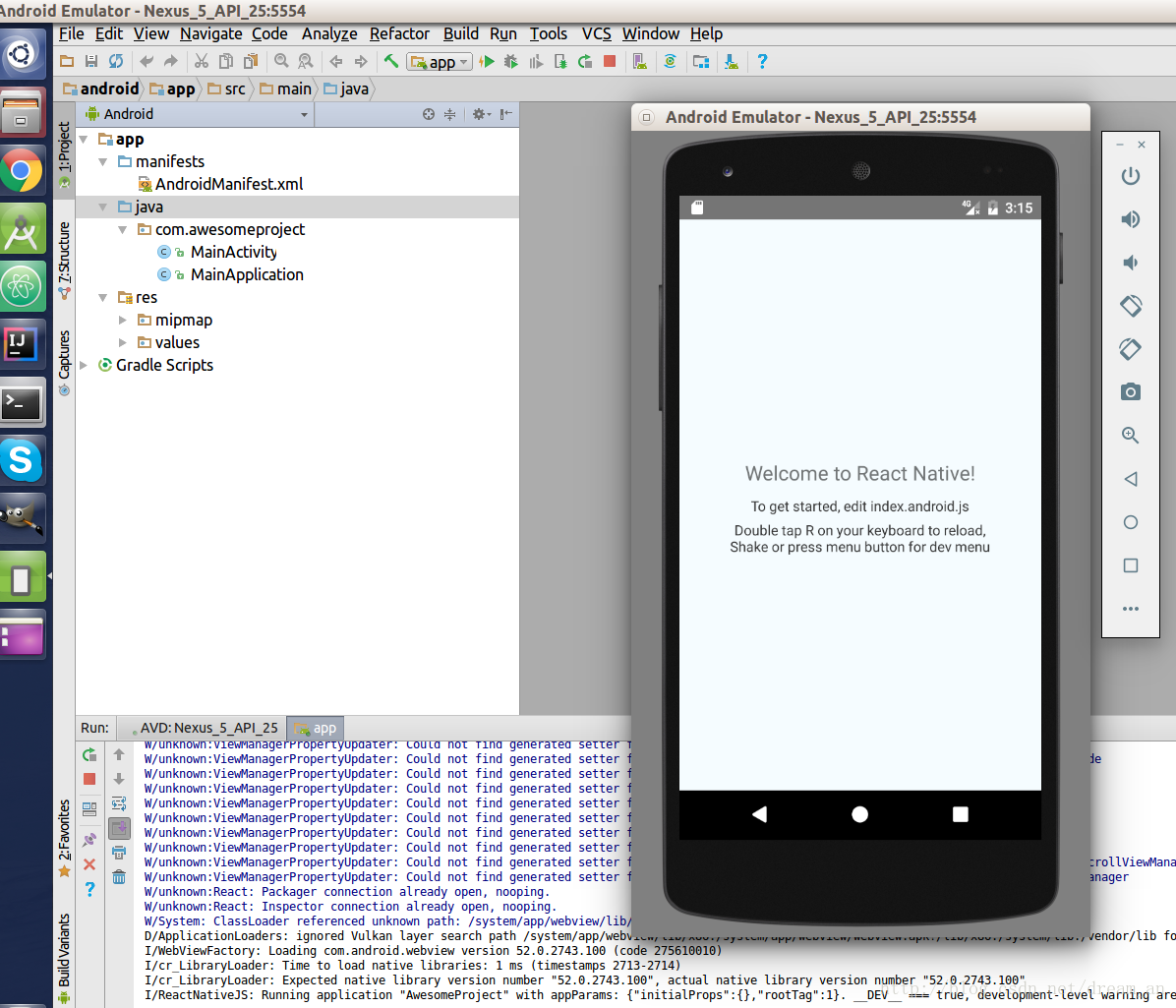
Task: Collapse the app module tree node
Action: pyautogui.click(x=84, y=140)
